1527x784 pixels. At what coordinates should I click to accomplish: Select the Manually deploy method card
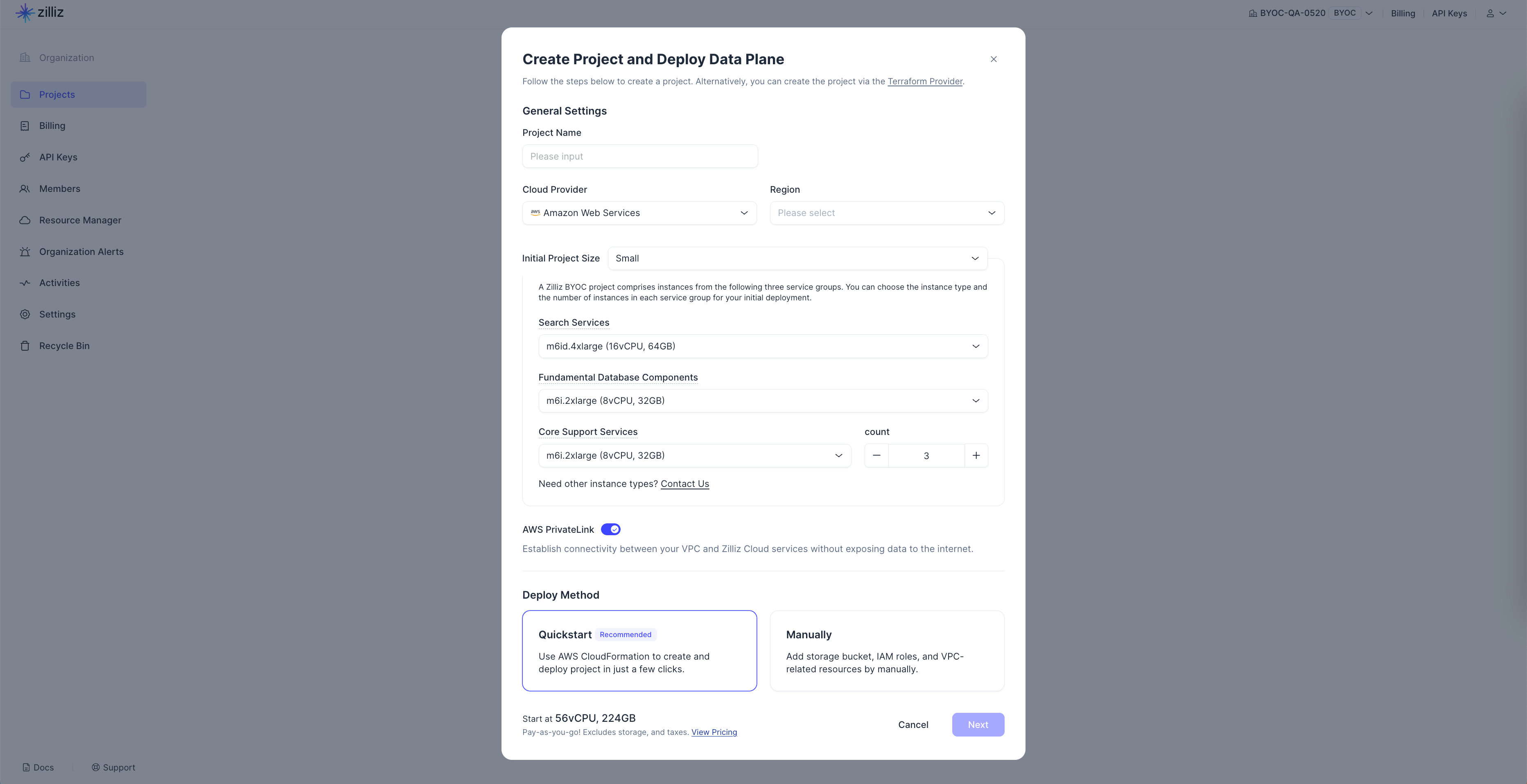coord(888,651)
